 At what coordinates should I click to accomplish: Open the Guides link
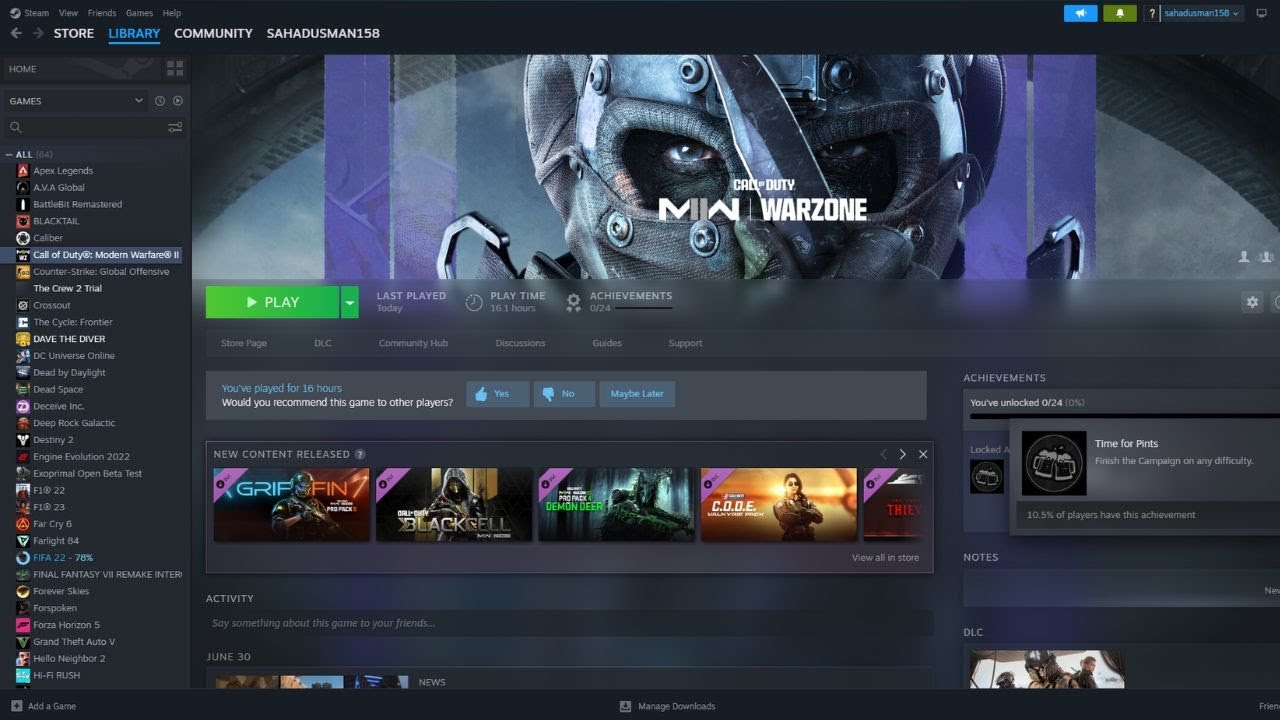[x=607, y=343]
